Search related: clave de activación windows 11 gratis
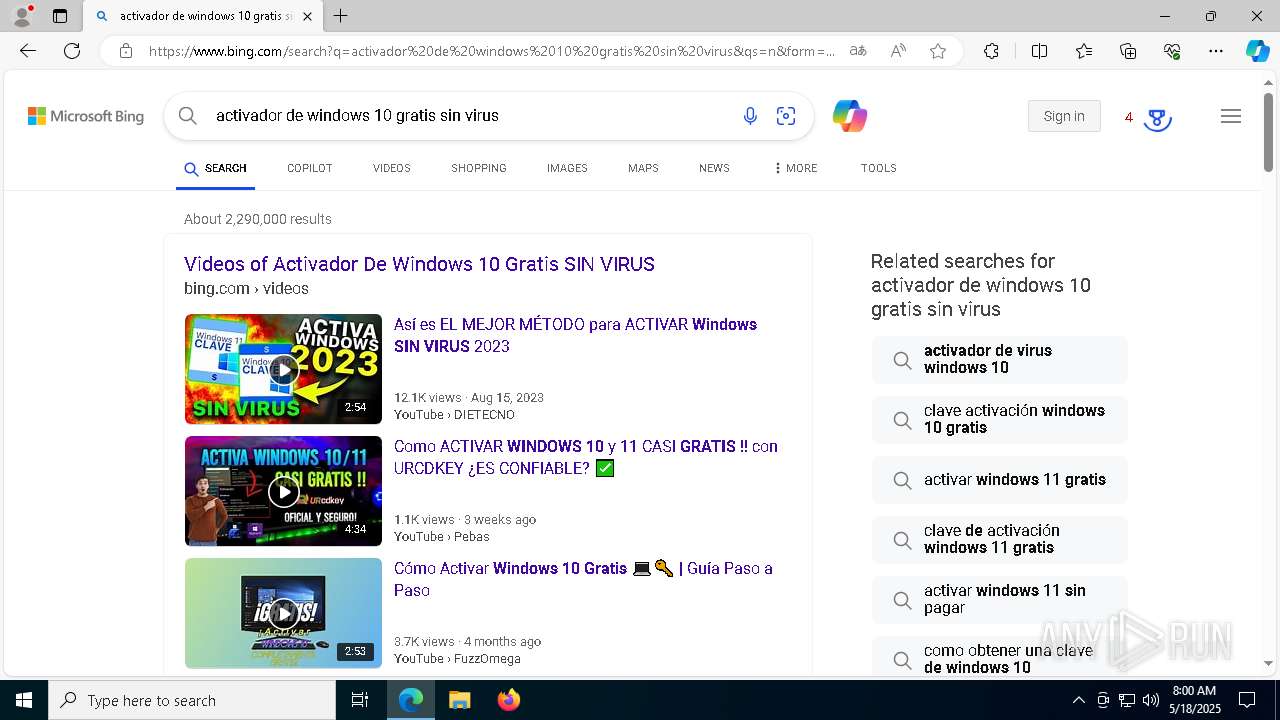Viewport: 1280px width, 720px height. 999,539
